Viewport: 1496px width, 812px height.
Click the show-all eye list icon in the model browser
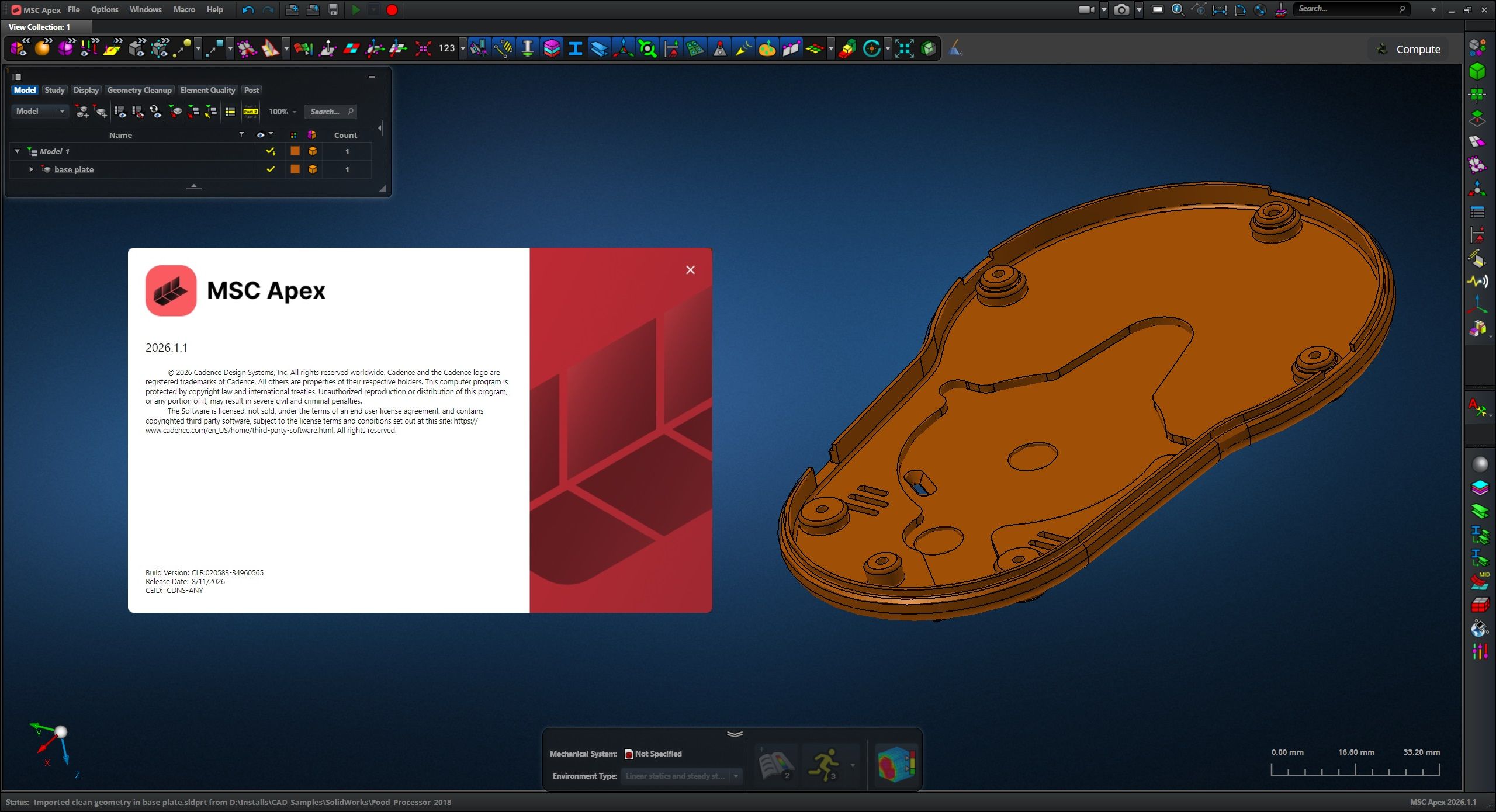(120, 112)
